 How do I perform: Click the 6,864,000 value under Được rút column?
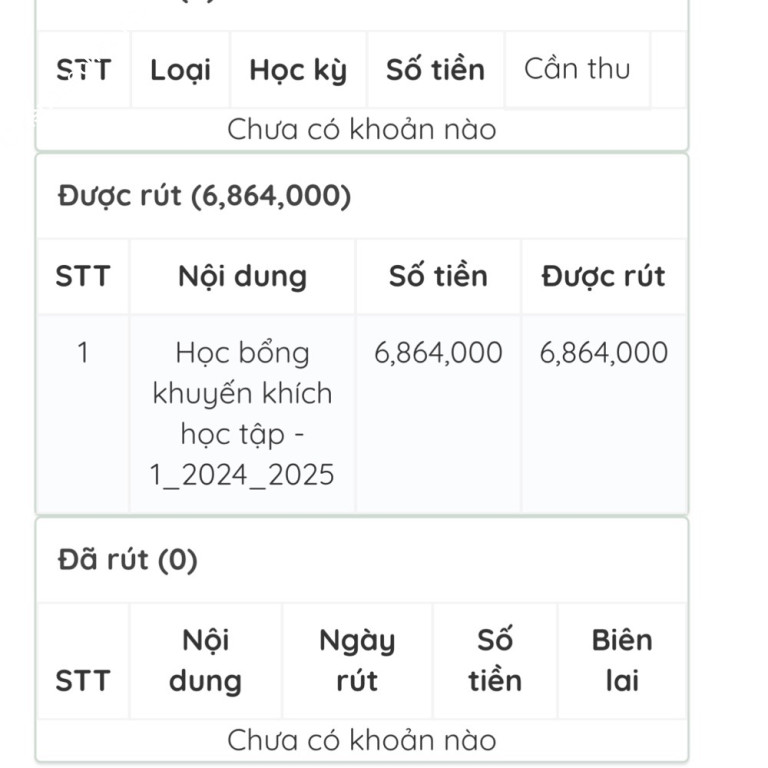pos(603,352)
